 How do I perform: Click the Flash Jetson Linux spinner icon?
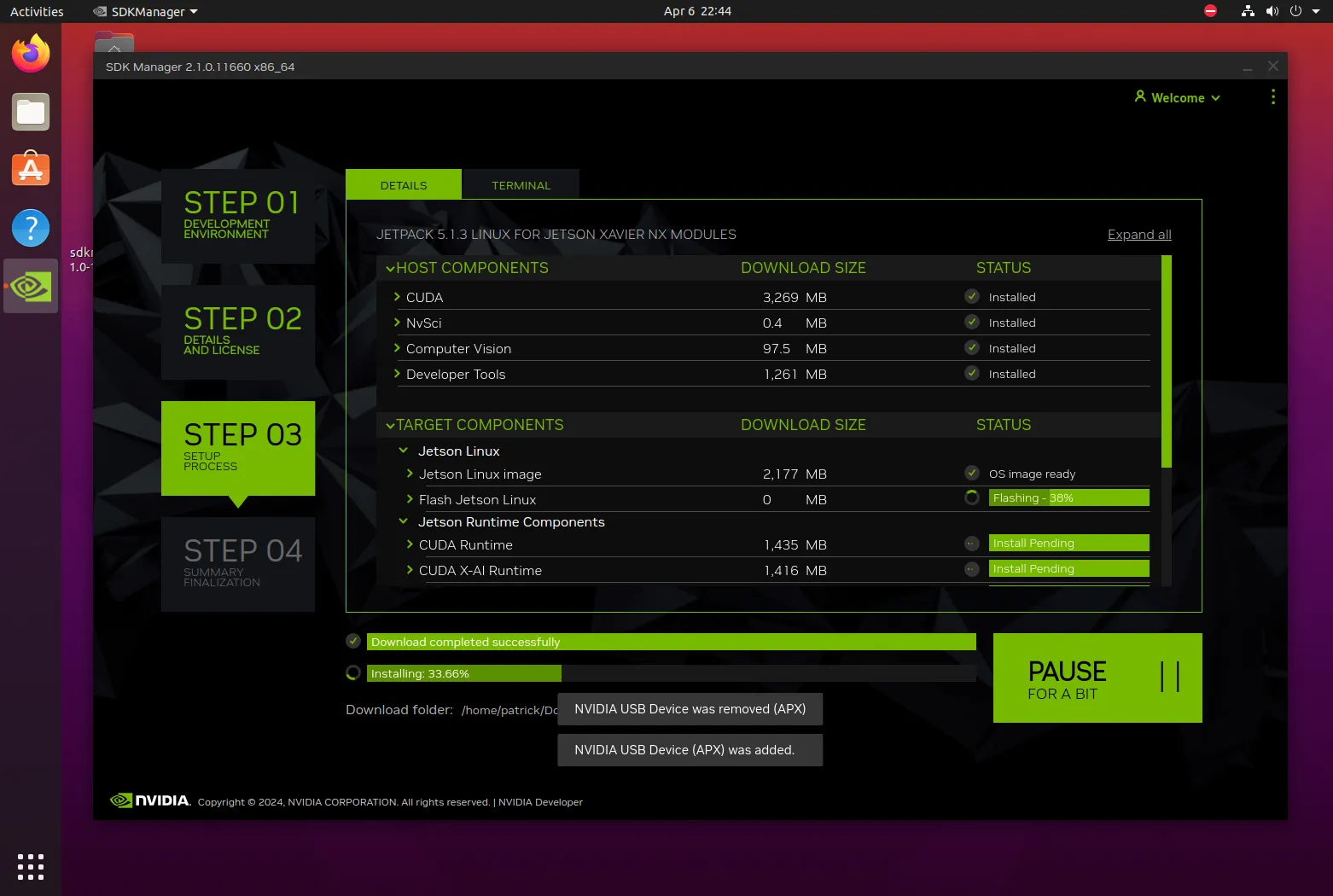point(972,497)
